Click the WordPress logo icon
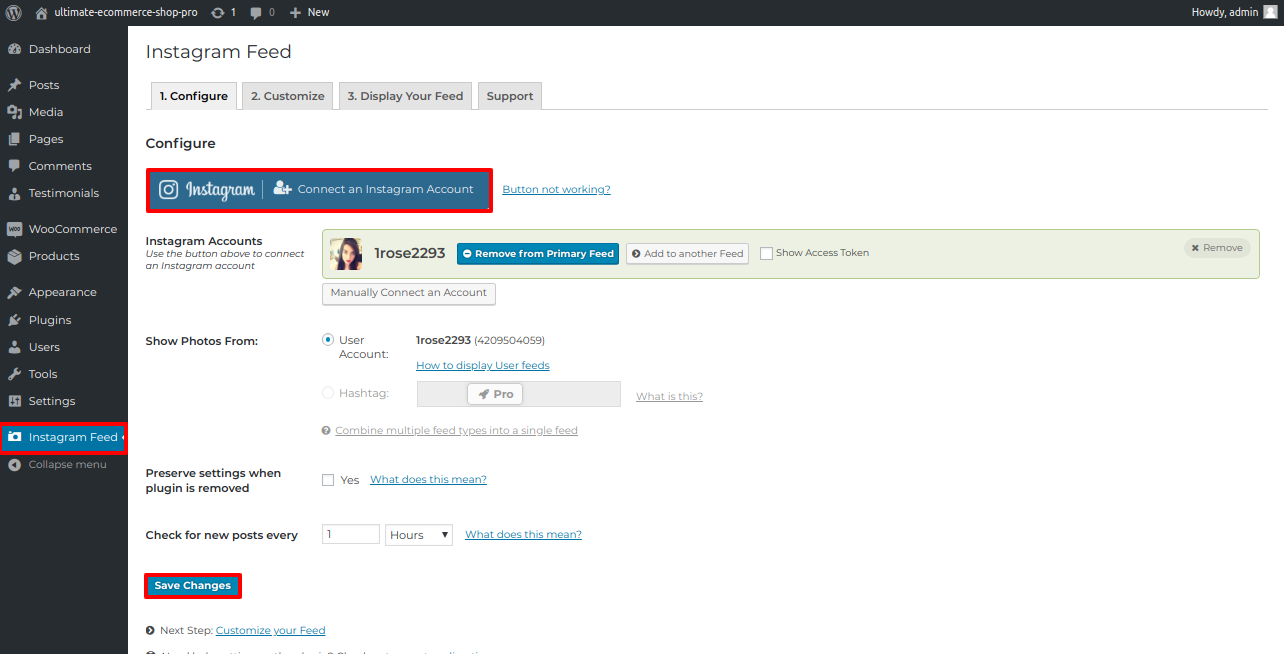The width and height of the screenshot is (1284, 654). (x=14, y=12)
